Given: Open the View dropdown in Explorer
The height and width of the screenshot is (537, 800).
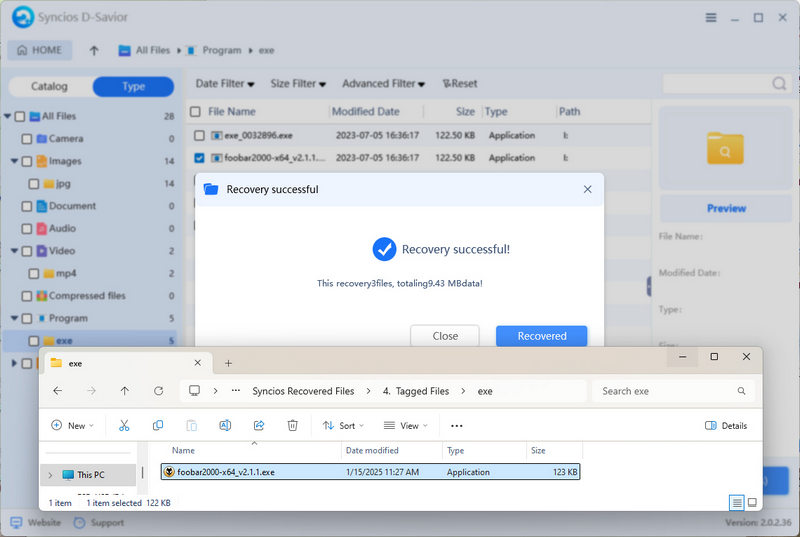Looking at the screenshot, I should 406,425.
